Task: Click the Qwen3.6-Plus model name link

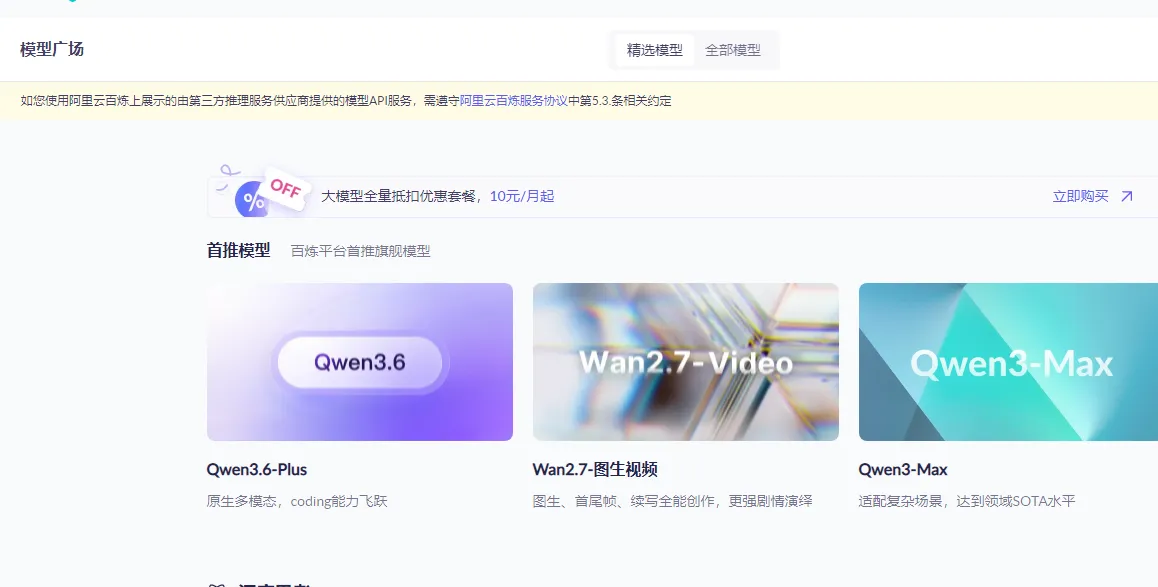Action: [x=255, y=469]
